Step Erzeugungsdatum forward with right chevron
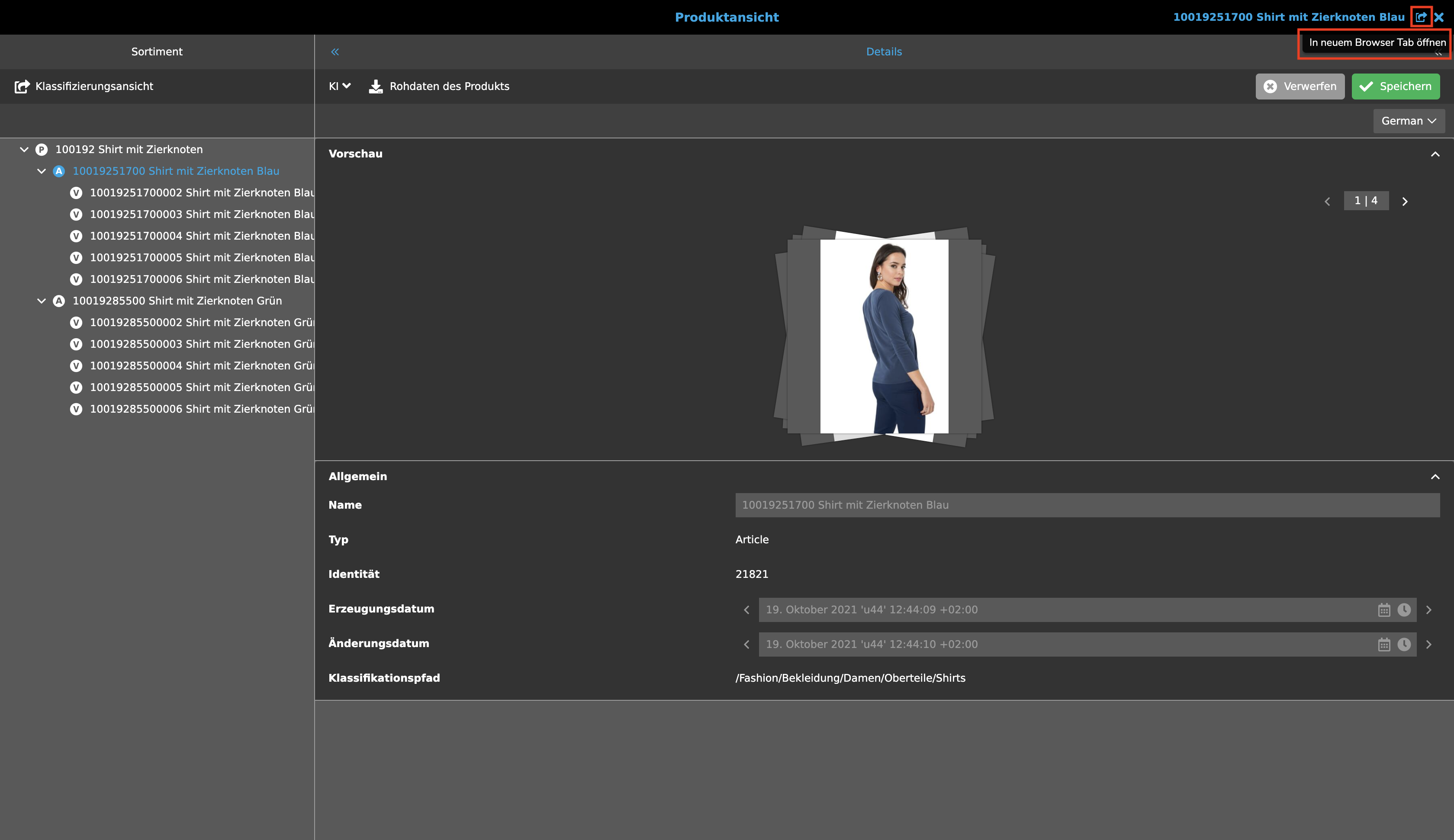This screenshot has width=1454, height=840. (1428, 610)
